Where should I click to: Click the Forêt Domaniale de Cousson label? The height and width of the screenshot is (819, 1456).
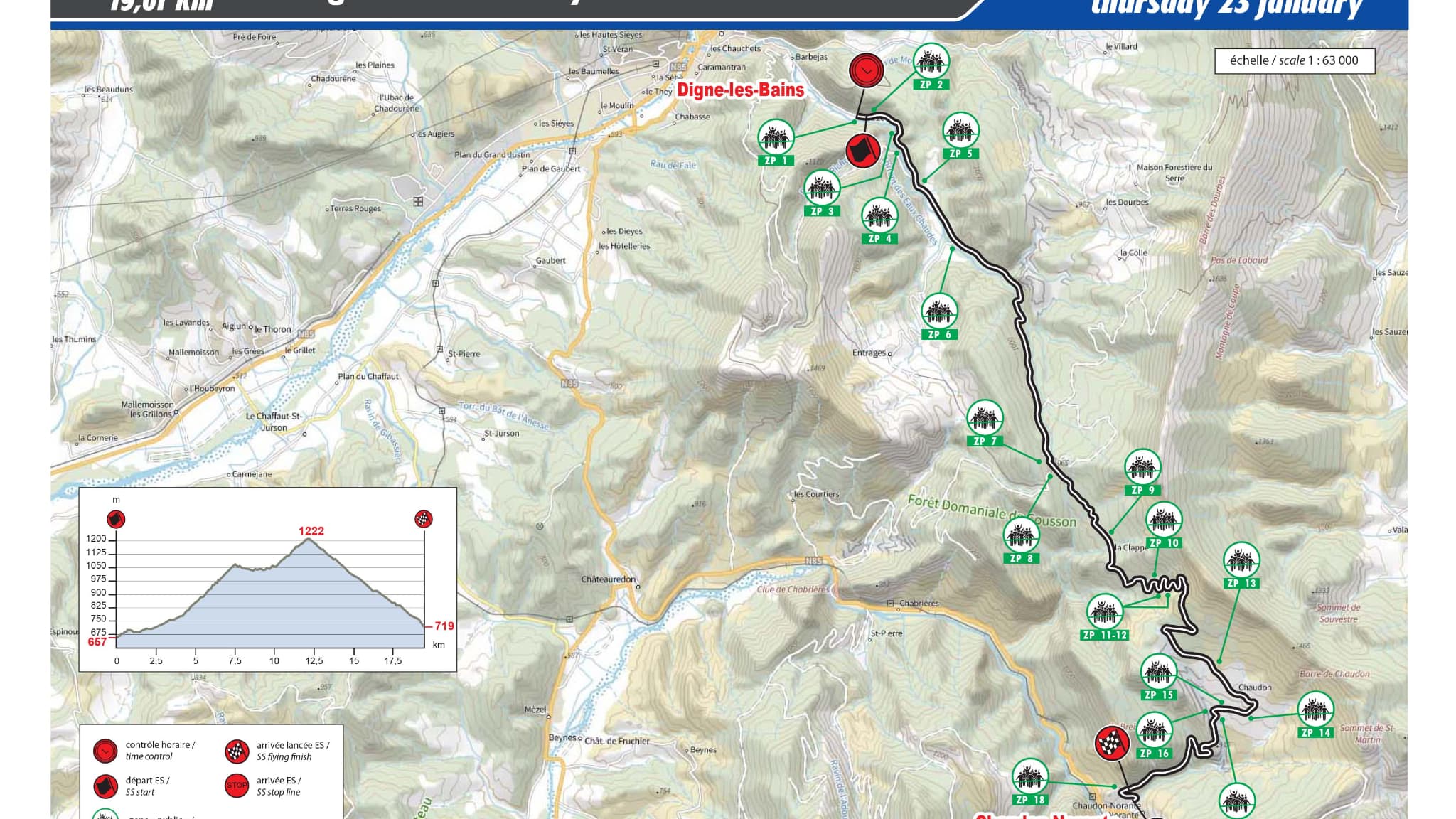coord(992,512)
